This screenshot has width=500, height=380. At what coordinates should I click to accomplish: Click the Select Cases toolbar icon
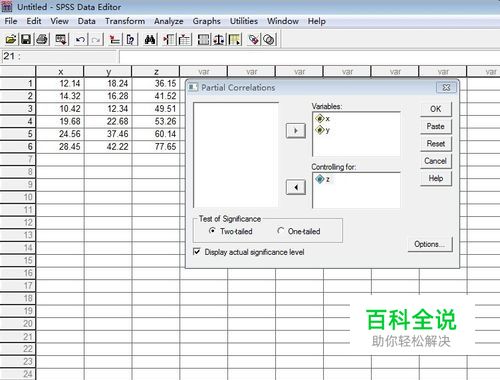click(x=234, y=40)
